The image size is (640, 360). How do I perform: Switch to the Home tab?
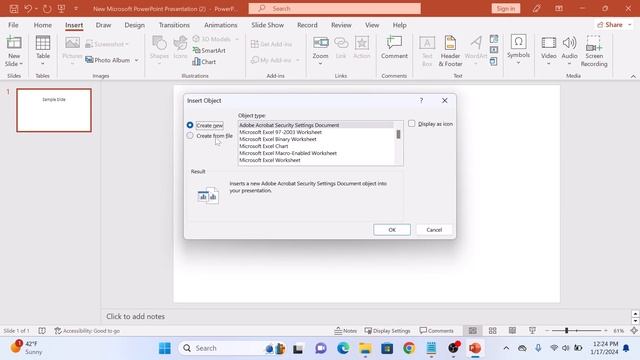click(x=42, y=25)
